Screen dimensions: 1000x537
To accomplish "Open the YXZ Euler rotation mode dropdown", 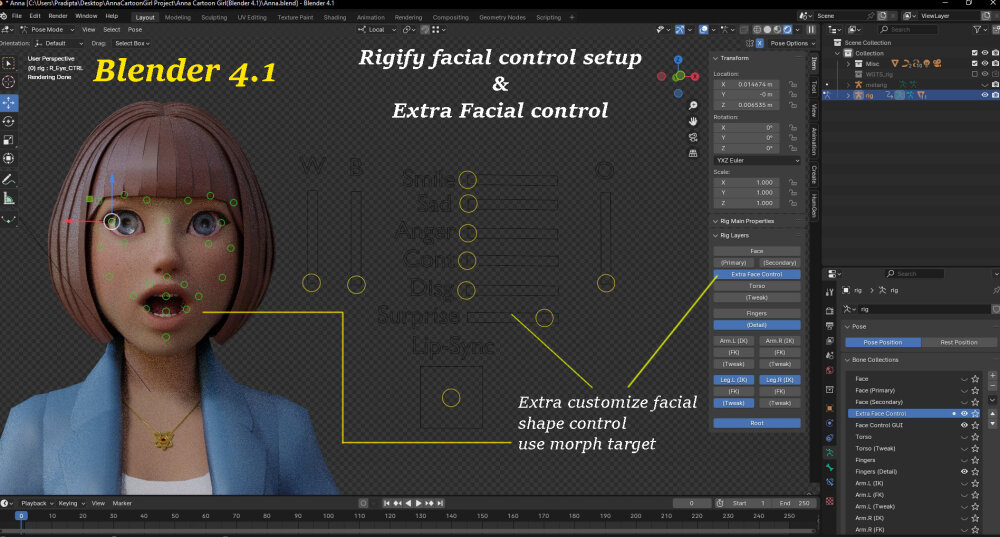I will (757, 161).
